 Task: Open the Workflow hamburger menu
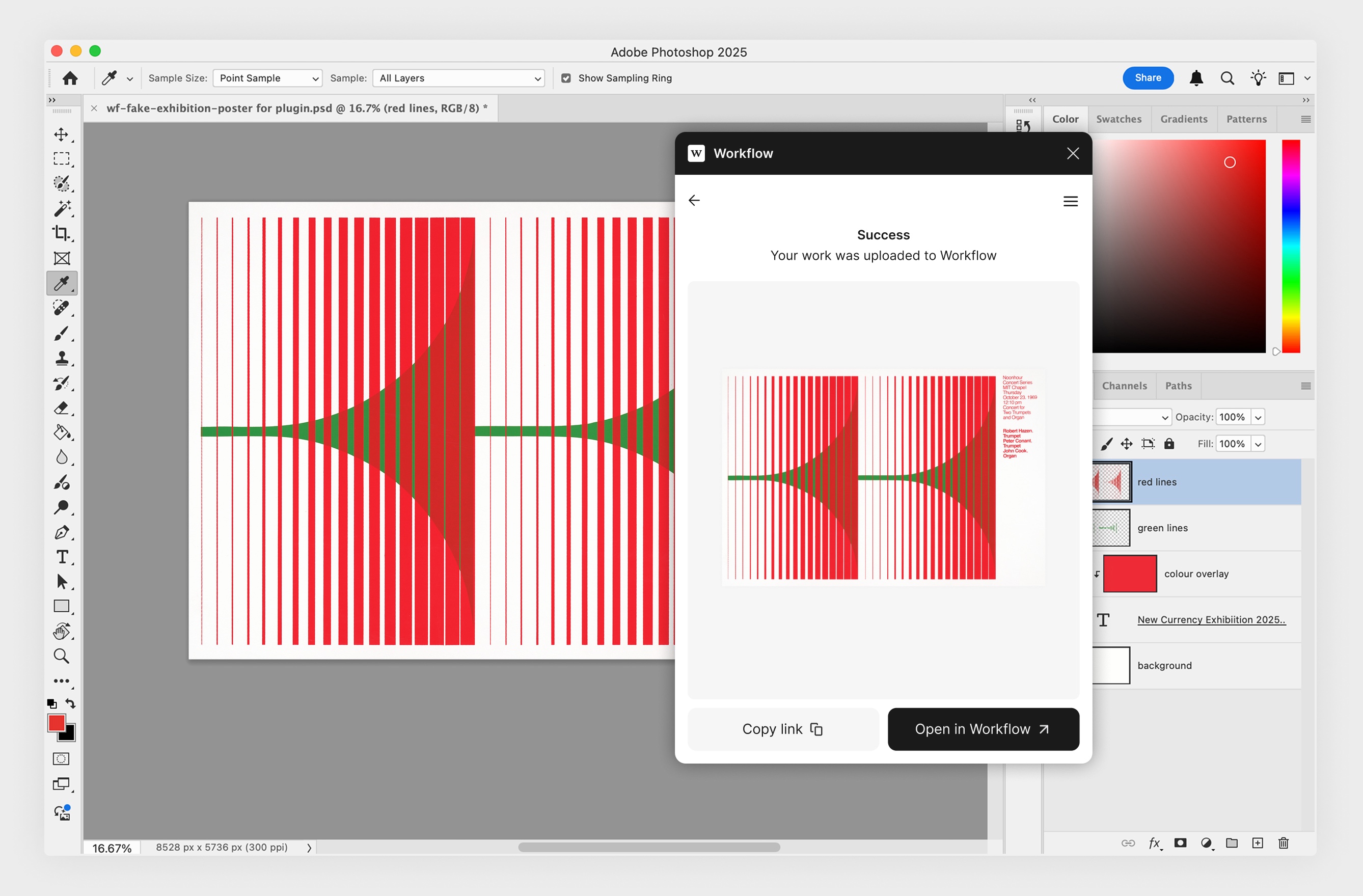pyautogui.click(x=1070, y=201)
